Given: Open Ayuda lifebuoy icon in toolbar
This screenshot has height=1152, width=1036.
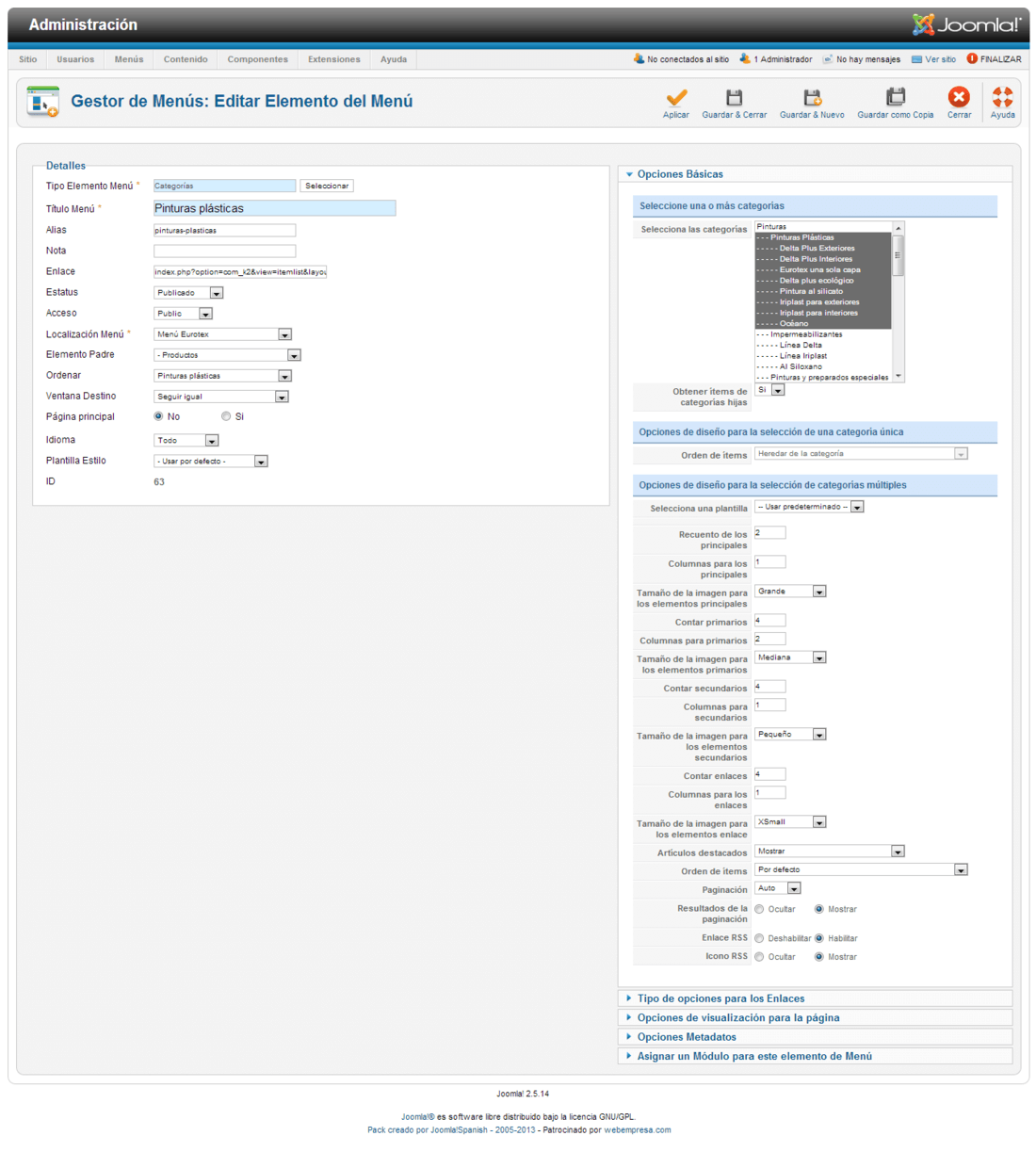Looking at the screenshot, I should pos(1003,97).
